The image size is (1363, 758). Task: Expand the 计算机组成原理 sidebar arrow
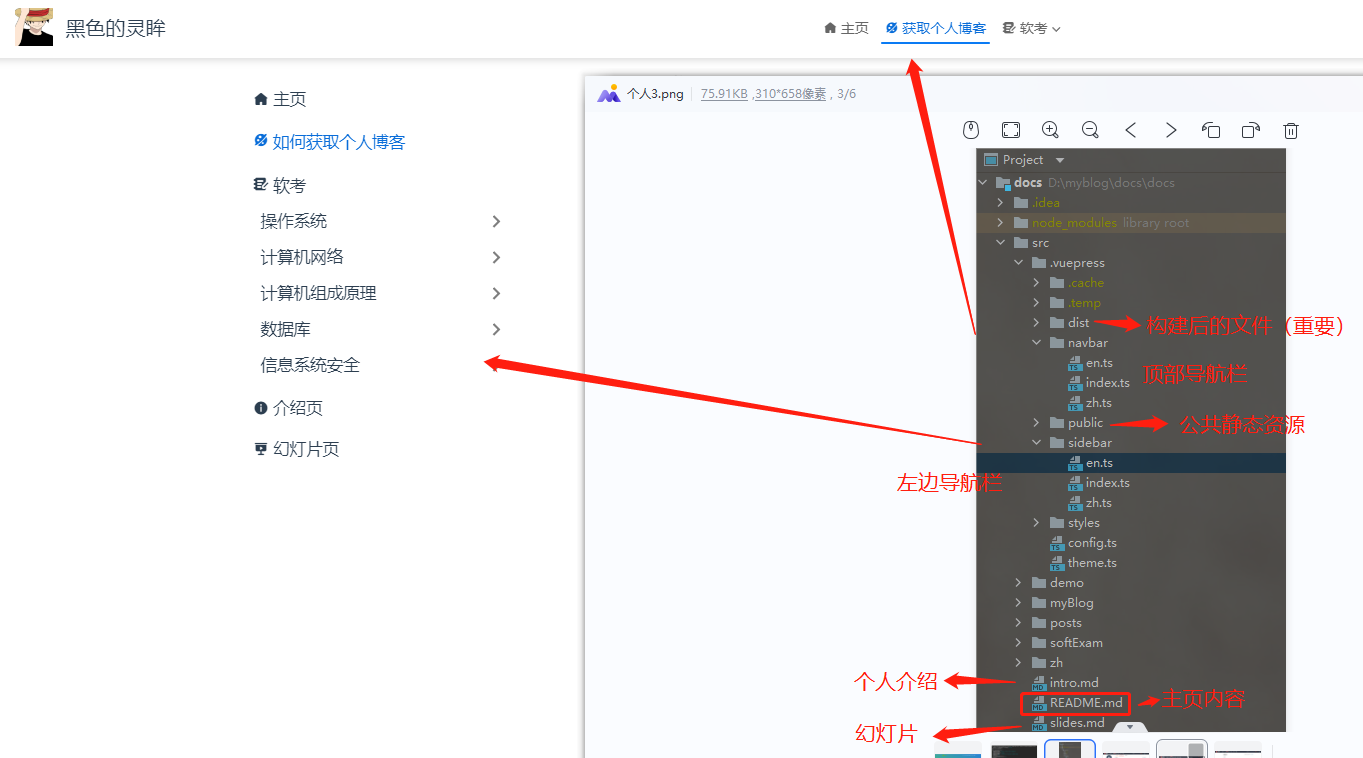[496, 293]
